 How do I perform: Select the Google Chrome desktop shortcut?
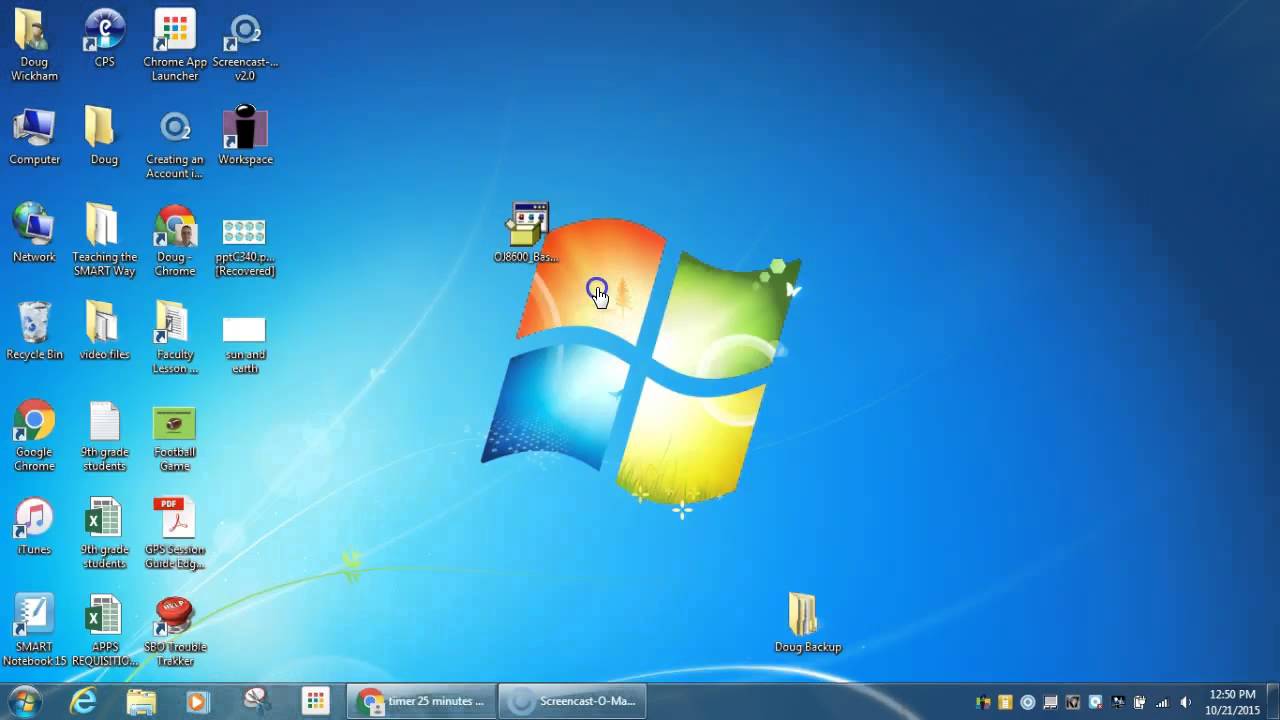point(34,437)
